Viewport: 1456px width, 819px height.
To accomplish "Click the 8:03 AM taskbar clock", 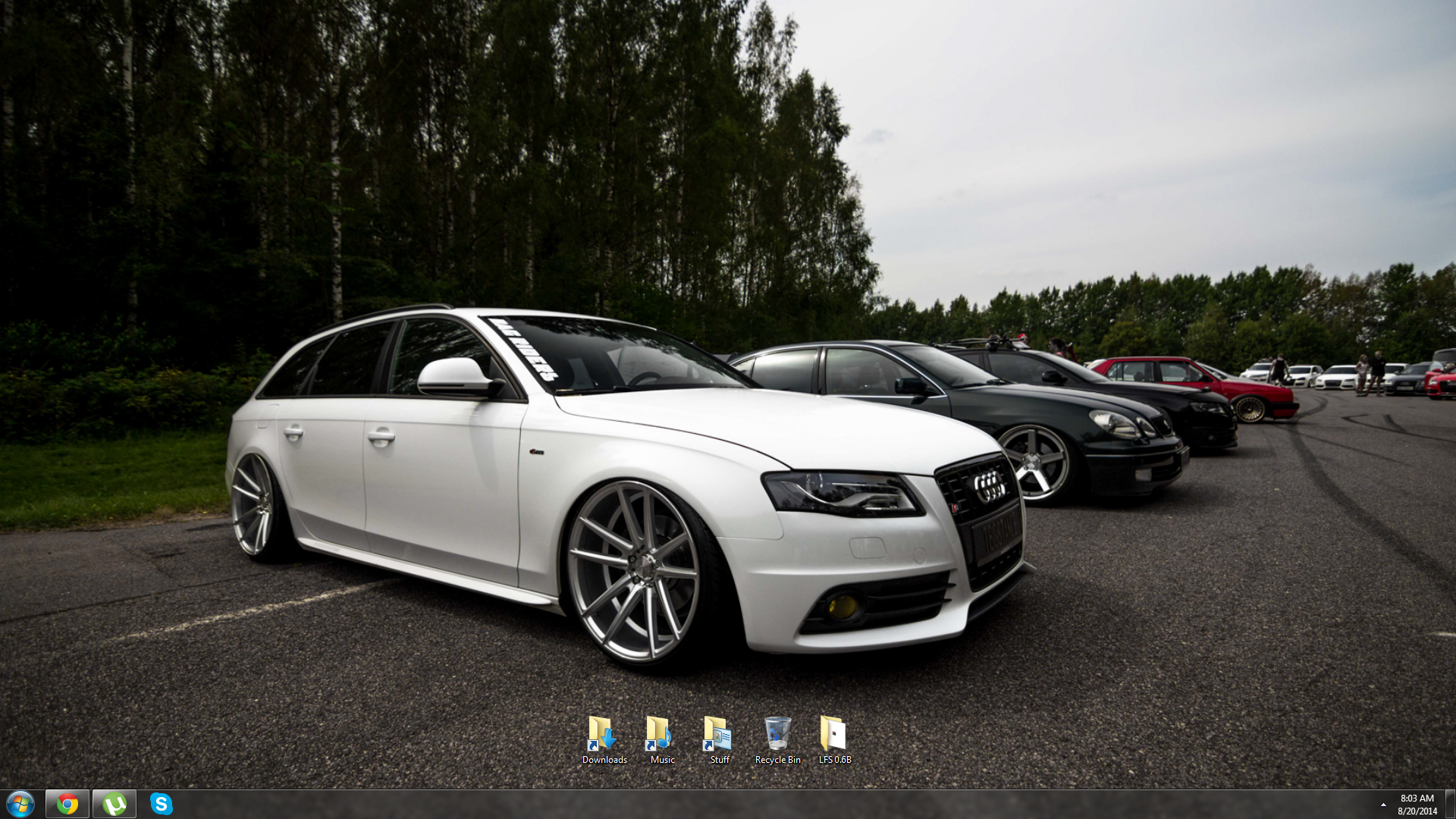I will [x=1417, y=799].
